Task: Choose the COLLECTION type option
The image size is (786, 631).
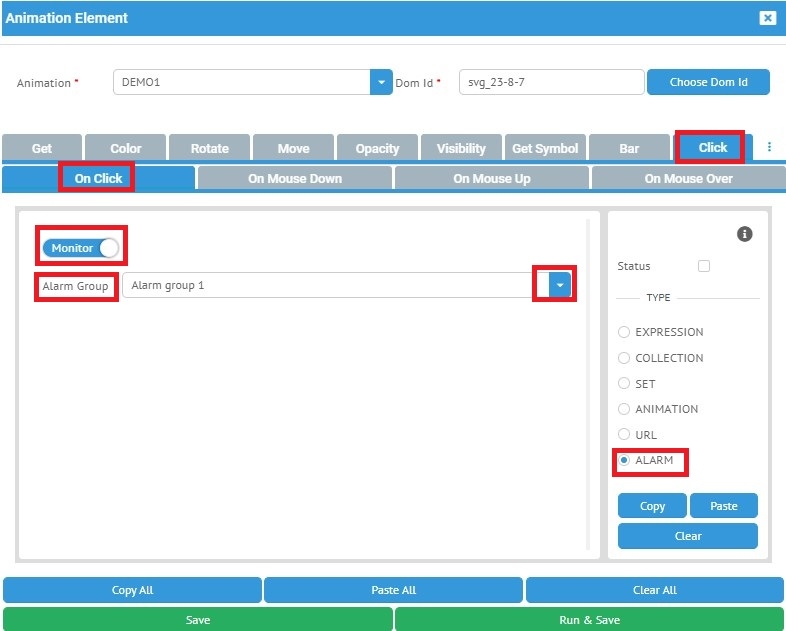Action: [624, 358]
